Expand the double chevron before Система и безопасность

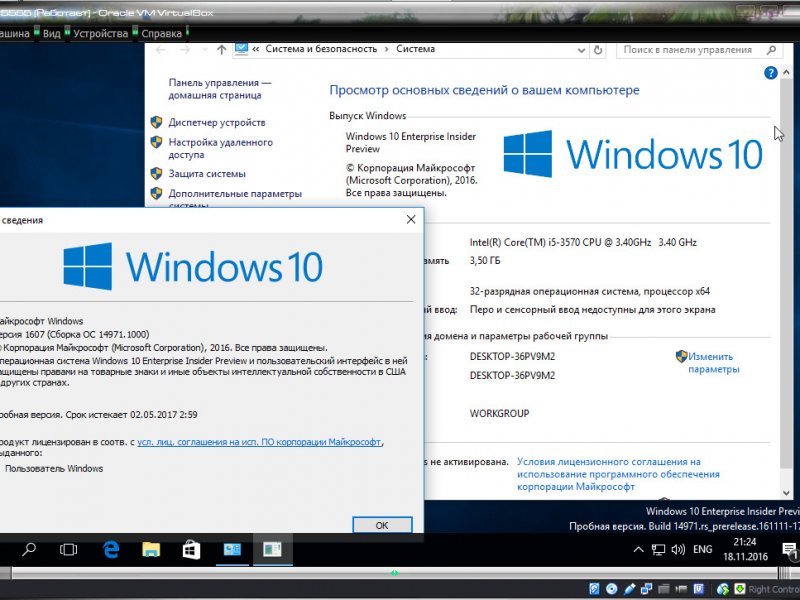pyautogui.click(x=256, y=49)
